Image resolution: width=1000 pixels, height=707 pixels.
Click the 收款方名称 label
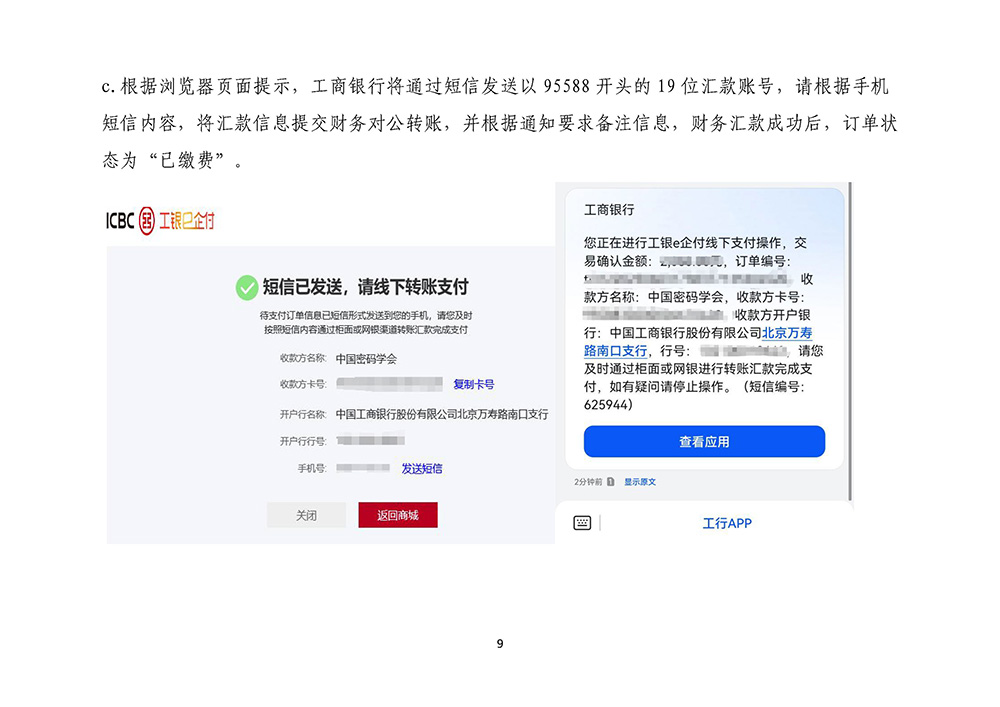pos(303,358)
